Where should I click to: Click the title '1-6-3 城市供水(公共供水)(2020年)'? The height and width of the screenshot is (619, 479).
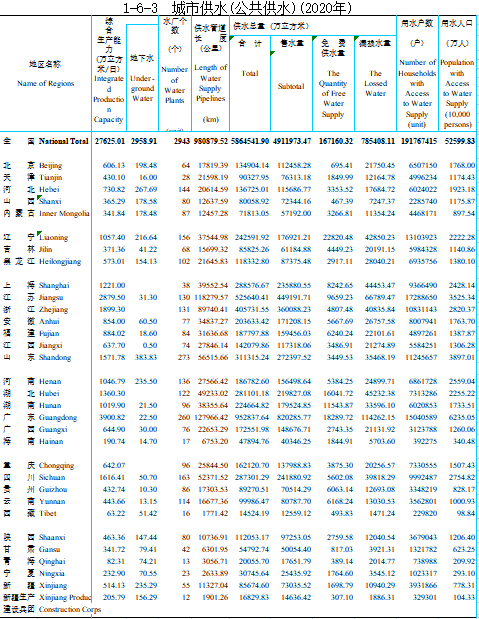pyautogui.click(x=237, y=8)
